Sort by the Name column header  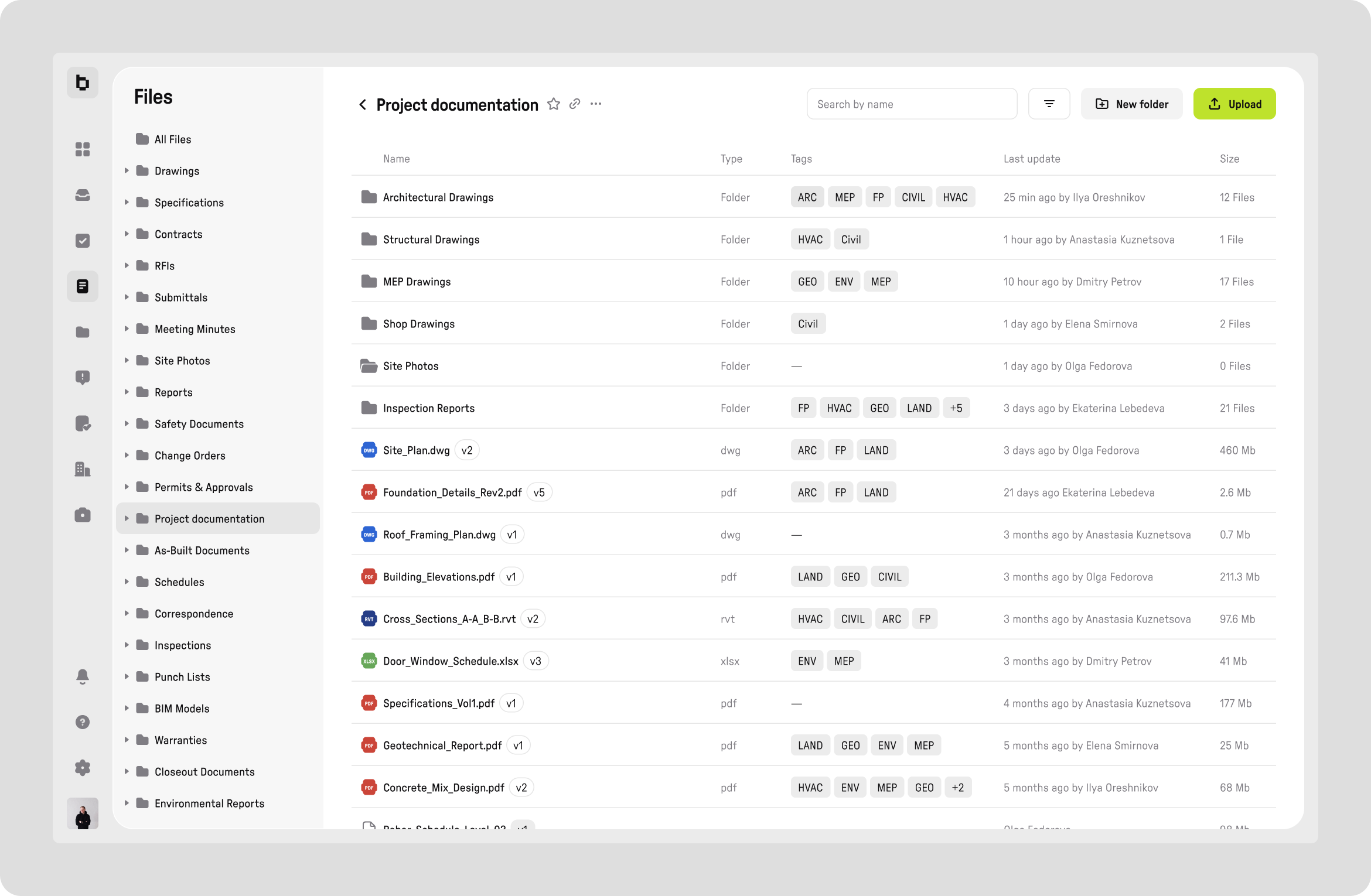[x=397, y=159]
